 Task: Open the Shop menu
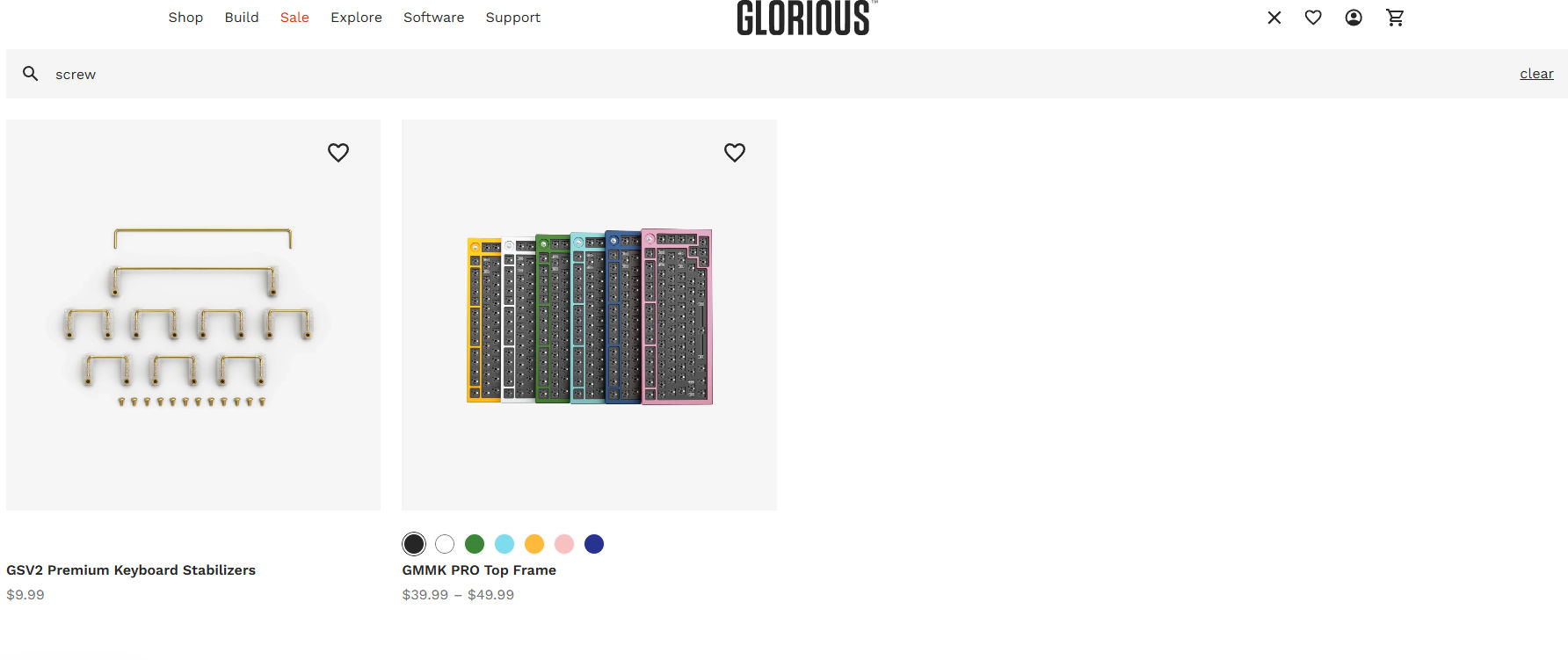(185, 18)
